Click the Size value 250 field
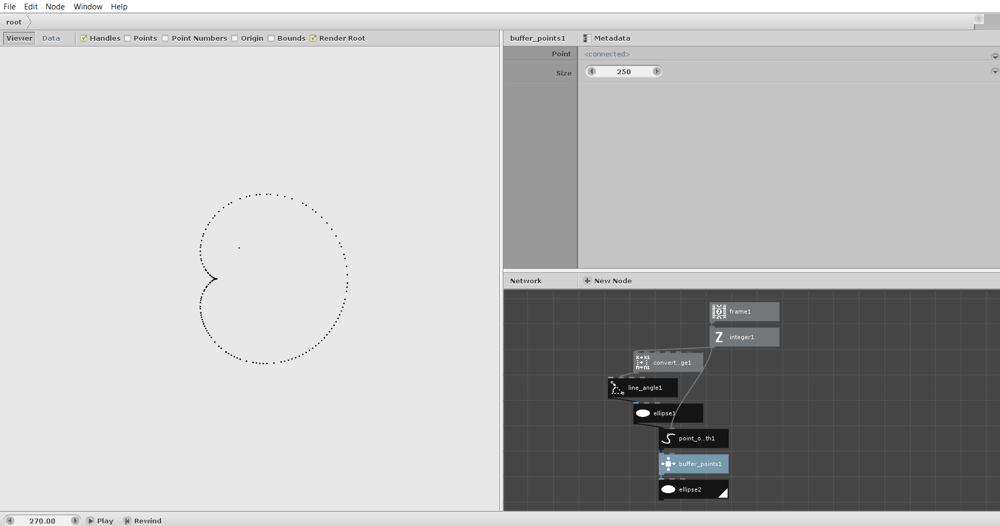Viewport: 1000px width, 526px height. click(624, 71)
